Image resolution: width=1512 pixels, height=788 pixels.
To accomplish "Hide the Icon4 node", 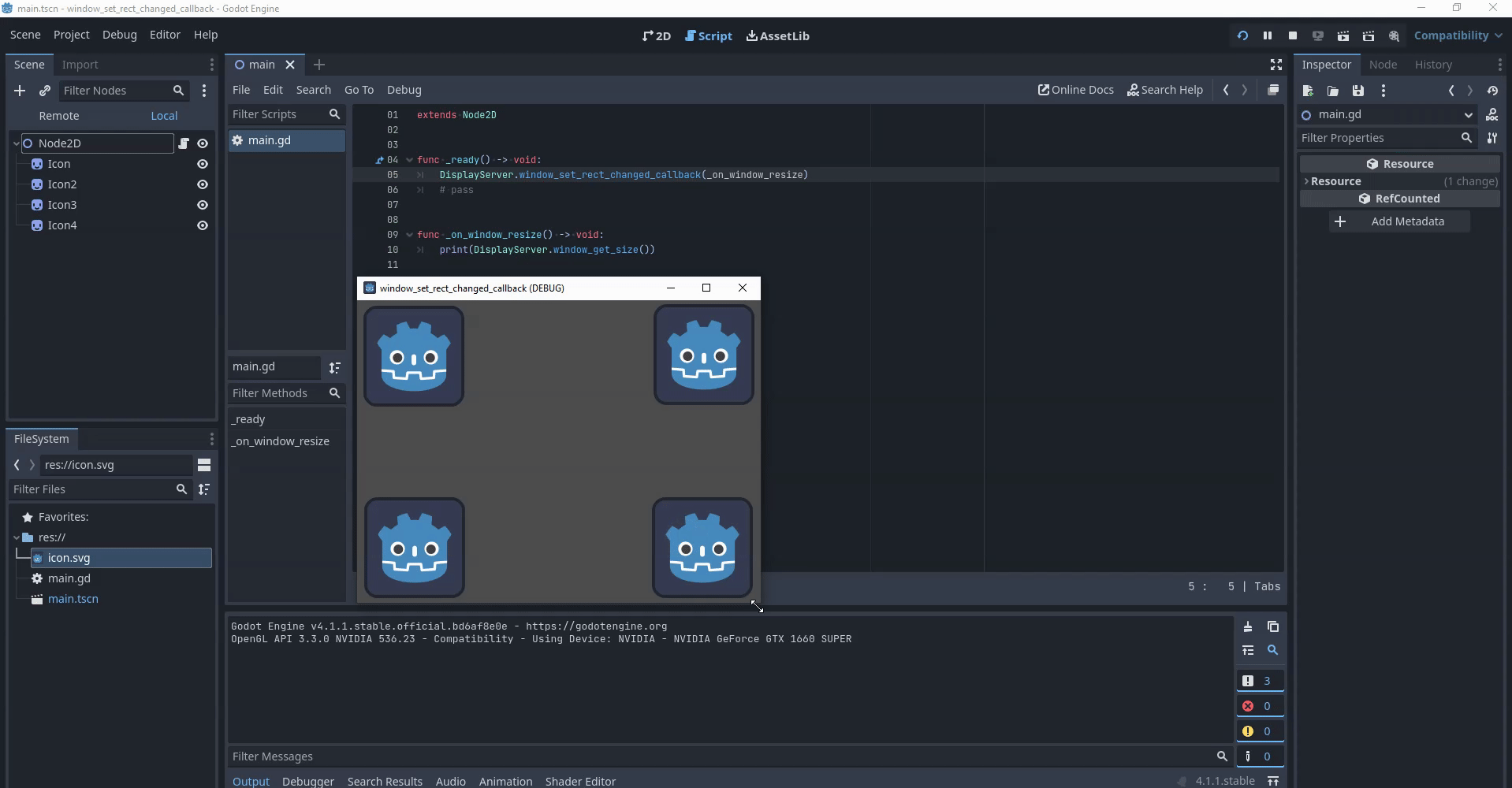I will pos(203,225).
